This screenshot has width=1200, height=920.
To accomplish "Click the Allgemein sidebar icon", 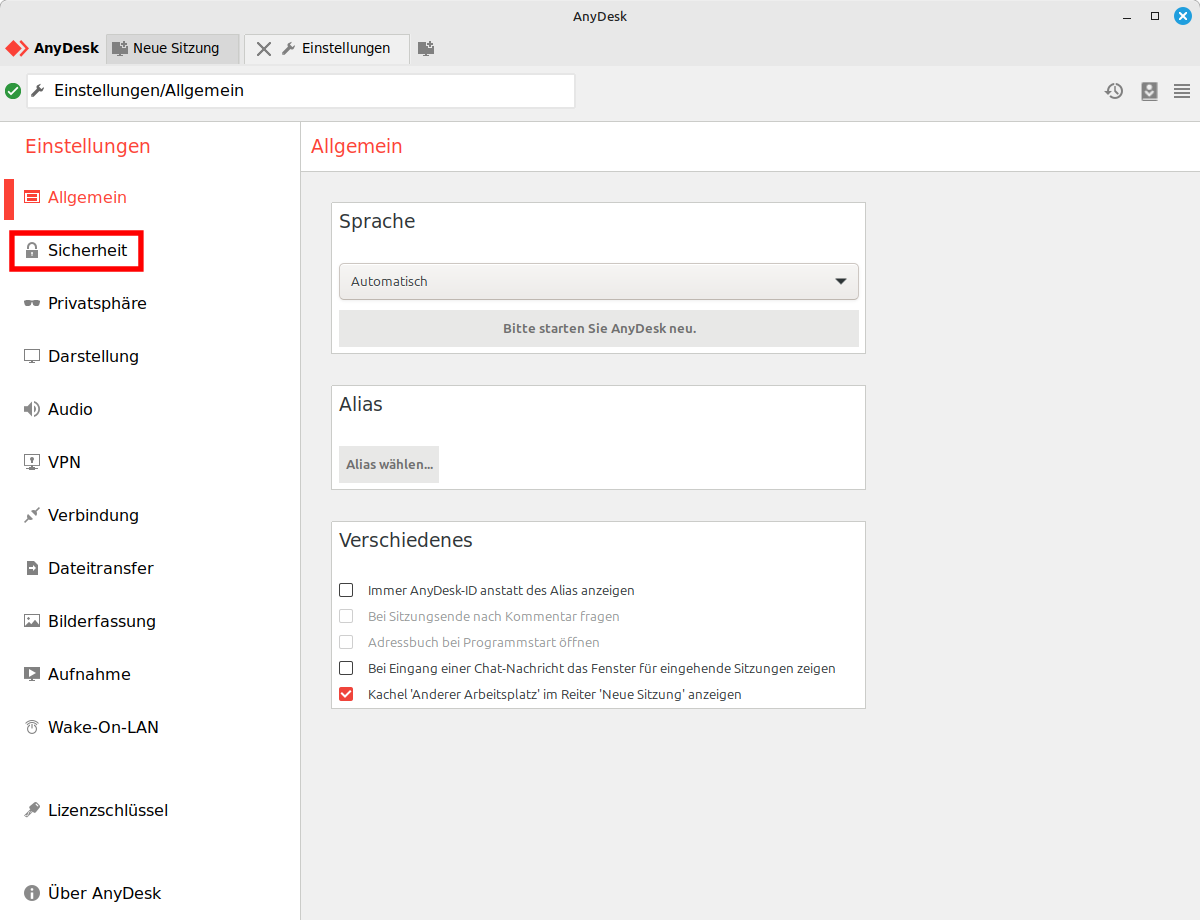I will tap(32, 197).
